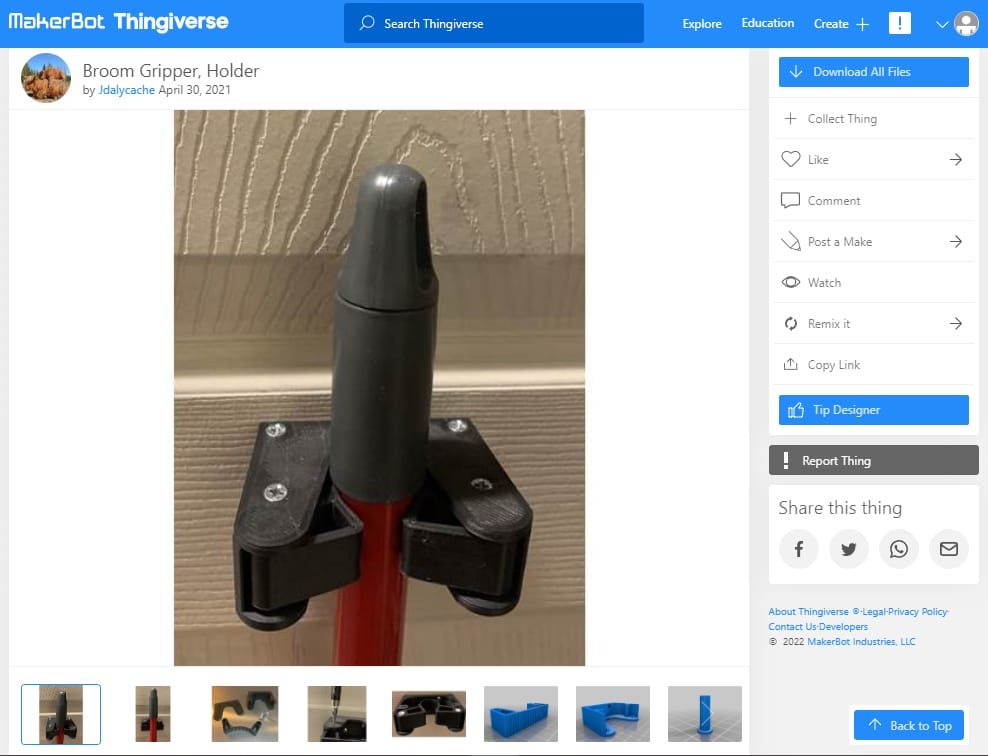Share the thing on WhatsApp
The height and width of the screenshot is (756, 988).
tap(898, 548)
